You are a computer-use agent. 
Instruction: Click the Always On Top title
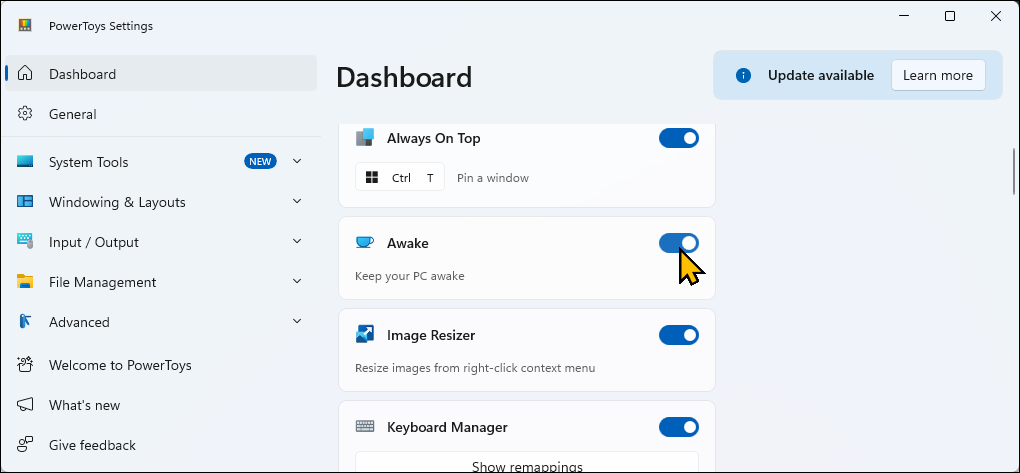pyautogui.click(x=433, y=138)
